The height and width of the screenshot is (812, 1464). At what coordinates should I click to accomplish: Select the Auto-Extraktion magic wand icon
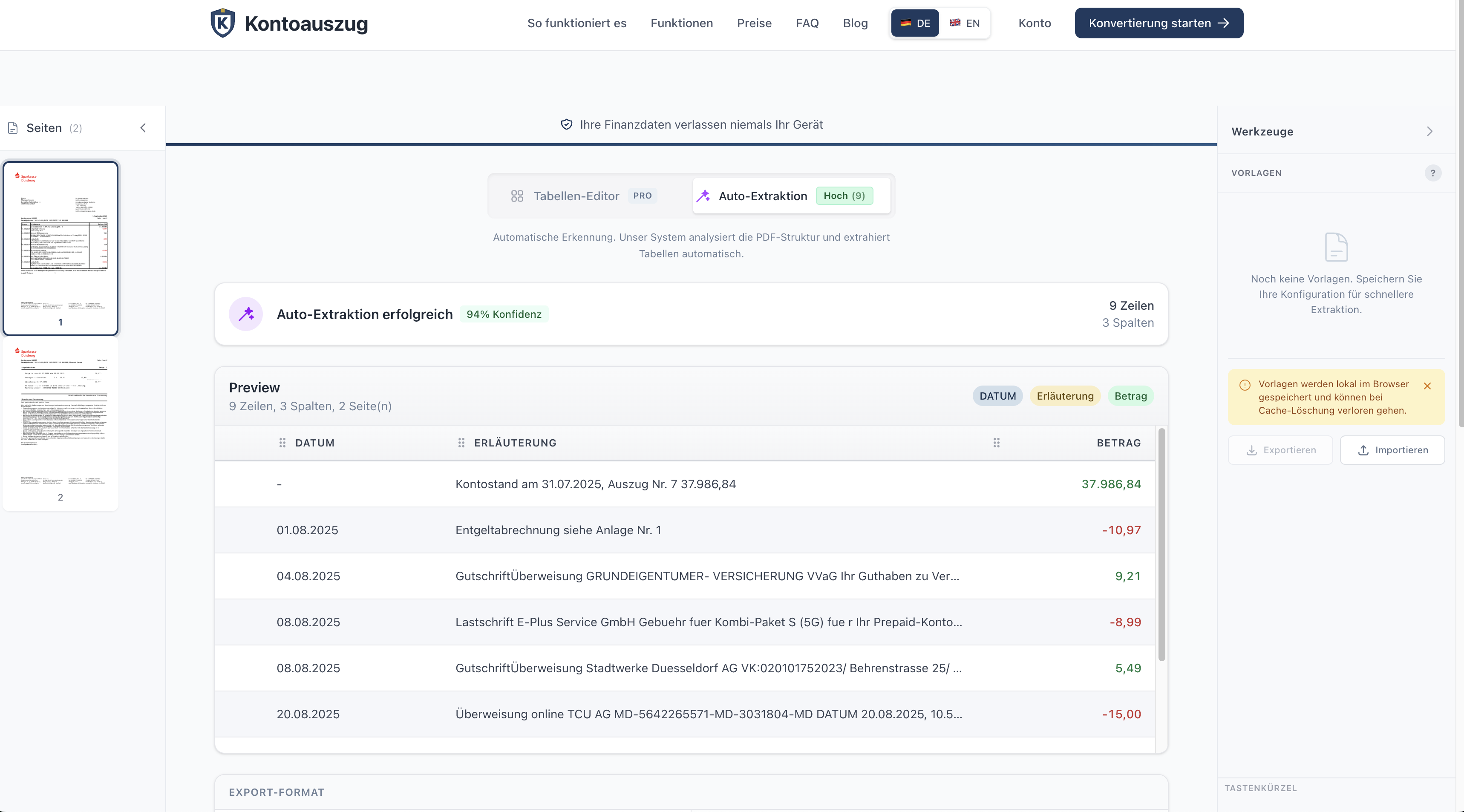tap(703, 196)
